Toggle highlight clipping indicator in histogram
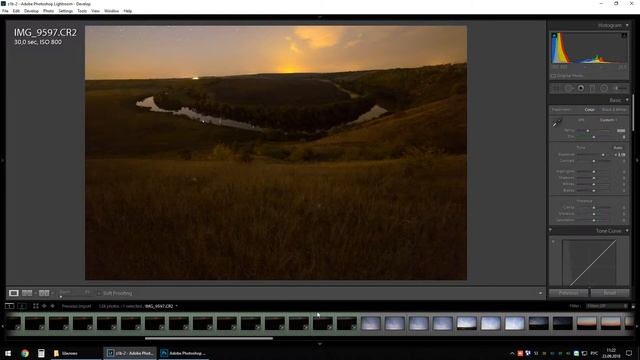The height and width of the screenshot is (360, 640). point(624,36)
